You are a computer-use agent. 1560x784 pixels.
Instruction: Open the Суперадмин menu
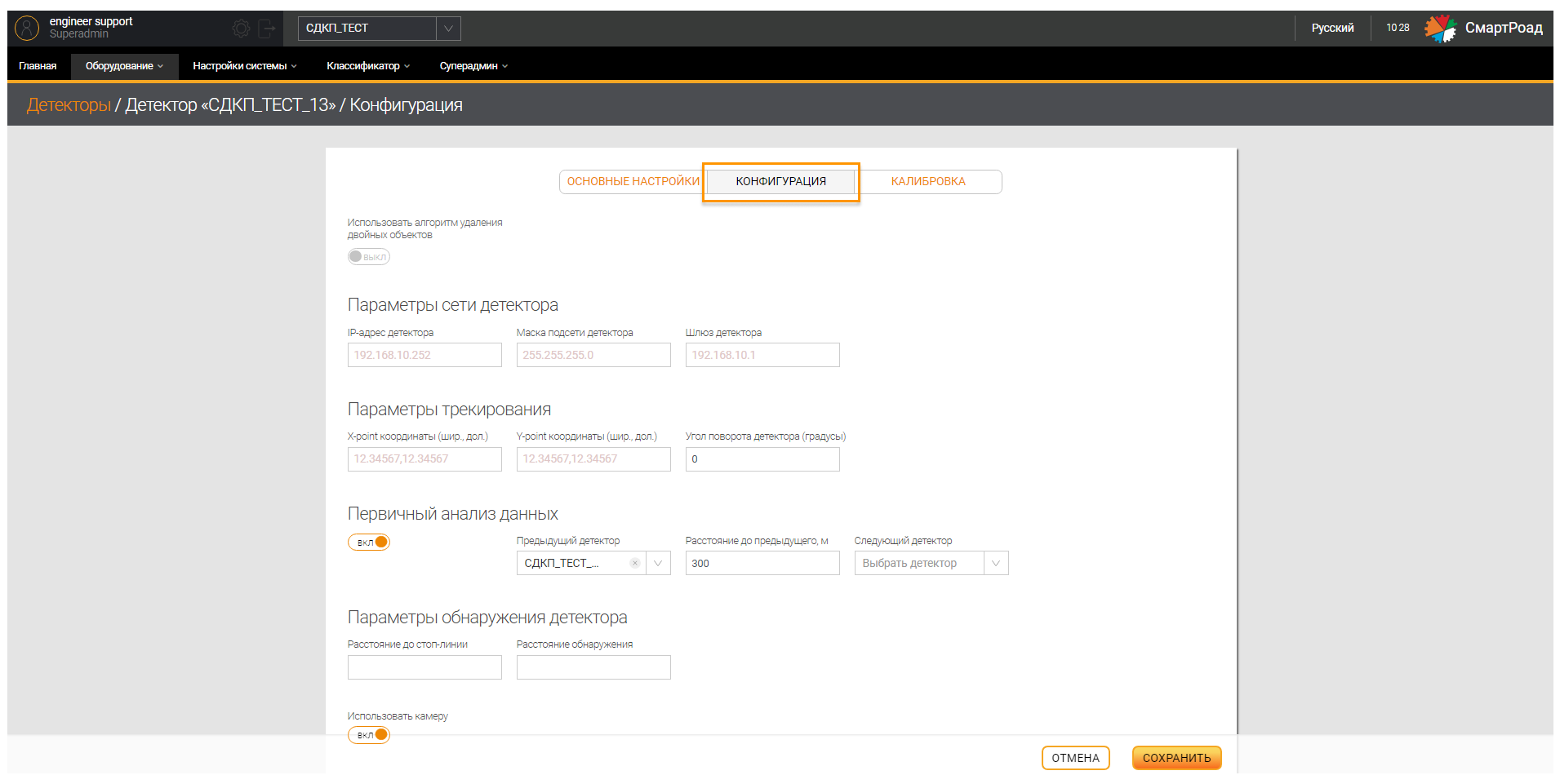[473, 66]
